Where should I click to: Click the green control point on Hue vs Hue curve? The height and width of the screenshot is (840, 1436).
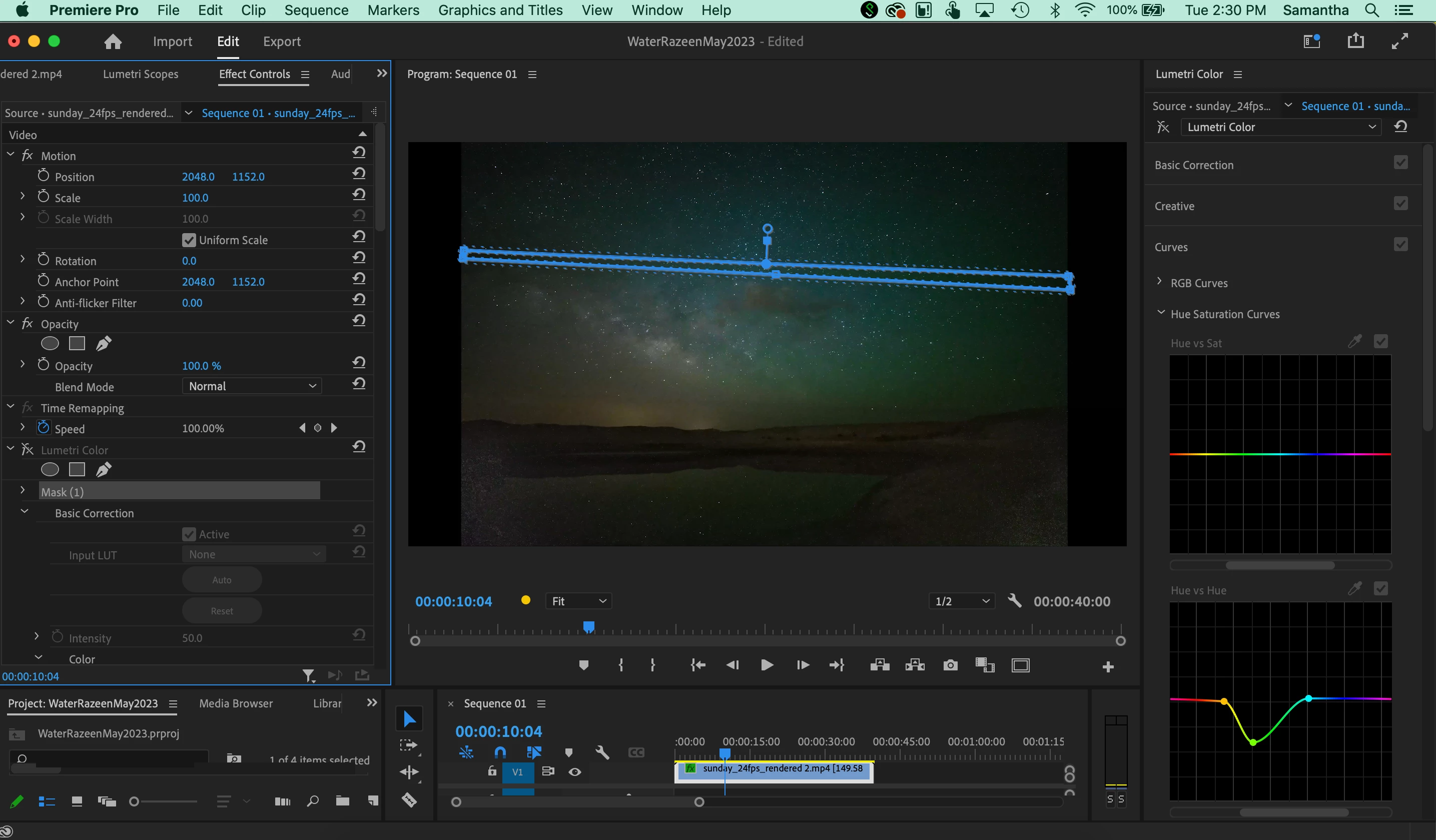1252,742
